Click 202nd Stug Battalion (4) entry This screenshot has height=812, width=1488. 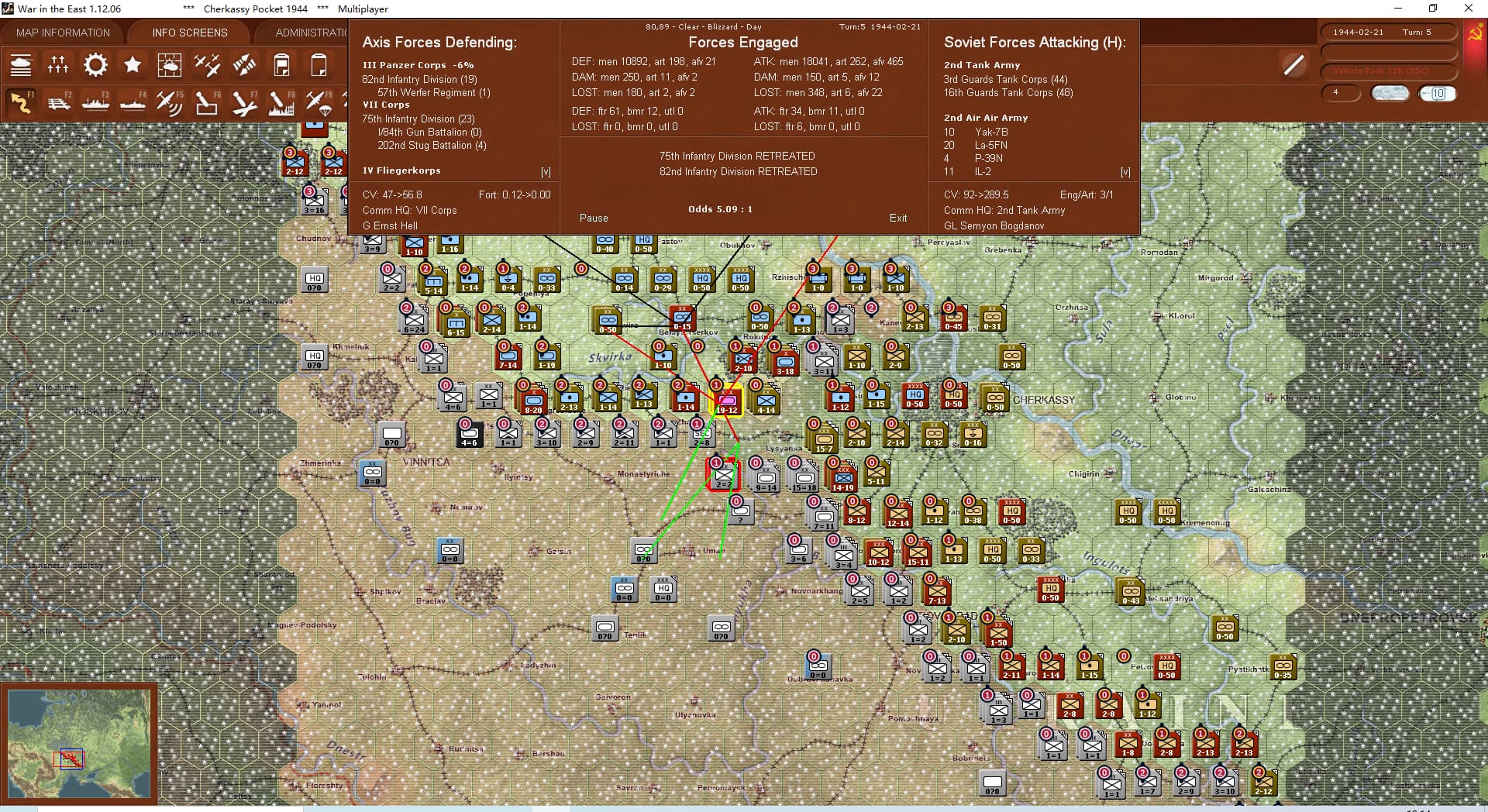[x=432, y=145]
